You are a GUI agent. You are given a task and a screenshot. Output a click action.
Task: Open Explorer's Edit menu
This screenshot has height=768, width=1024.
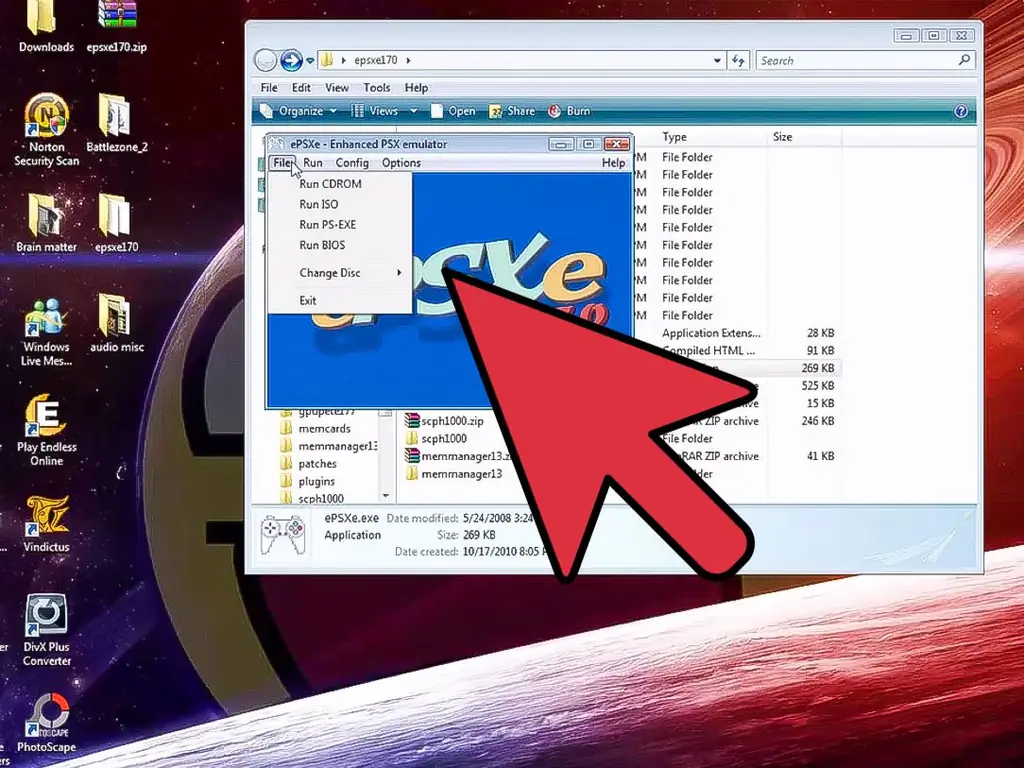click(301, 88)
